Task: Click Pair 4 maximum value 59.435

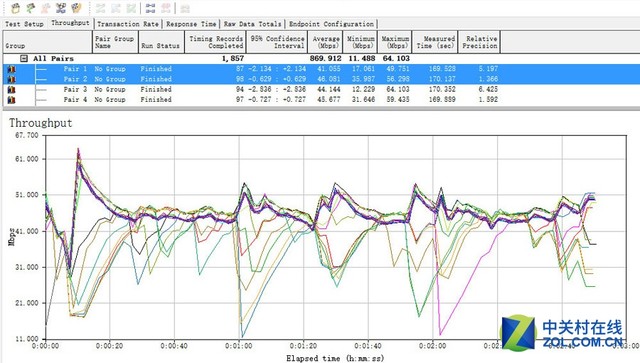Action: coord(398,100)
